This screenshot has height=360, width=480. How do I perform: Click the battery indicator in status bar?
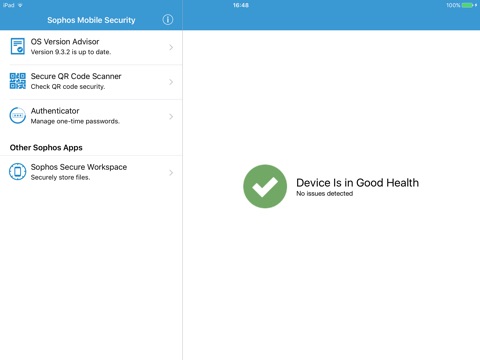coord(467,5)
